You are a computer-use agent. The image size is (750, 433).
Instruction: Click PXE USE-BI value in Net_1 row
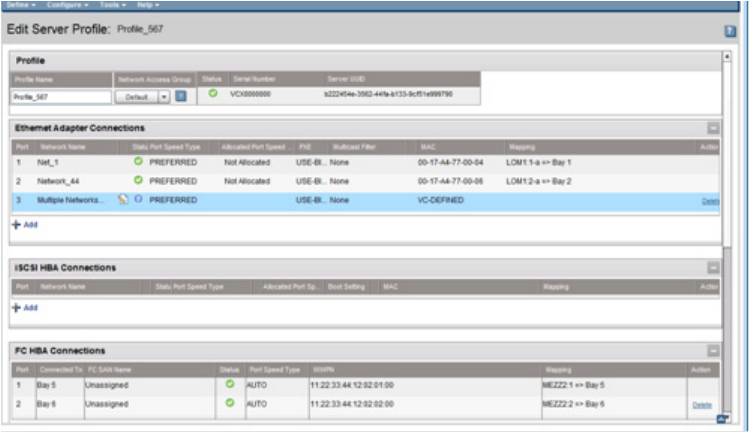pyautogui.click(x=310, y=163)
